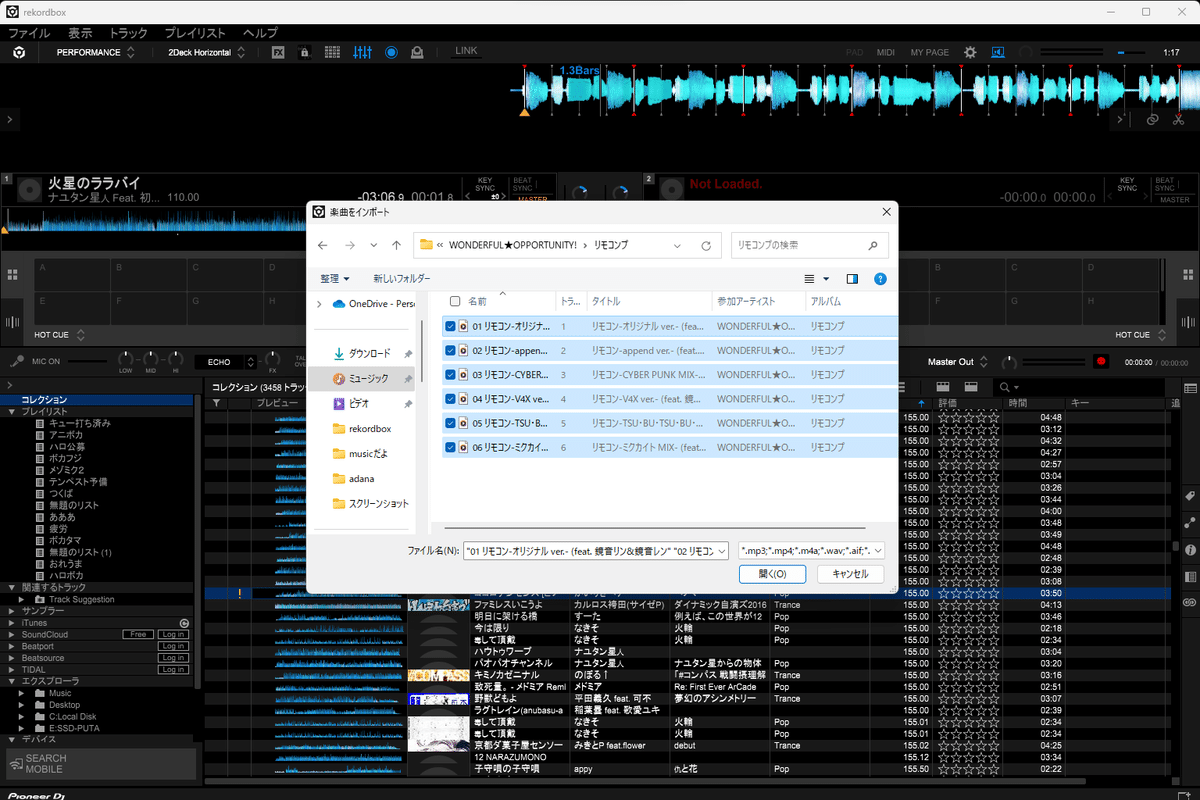Click the Beatport Log in button
This screenshot has width=1200, height=800.
tap(172, 647)
